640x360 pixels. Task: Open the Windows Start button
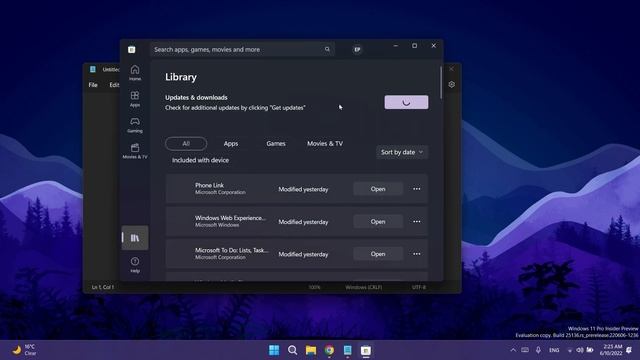(274, 350)
